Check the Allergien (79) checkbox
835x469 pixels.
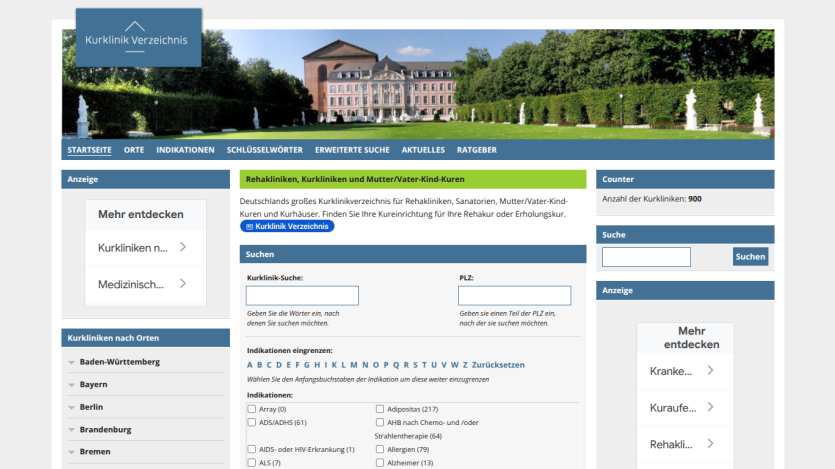[x=380, y=449]
